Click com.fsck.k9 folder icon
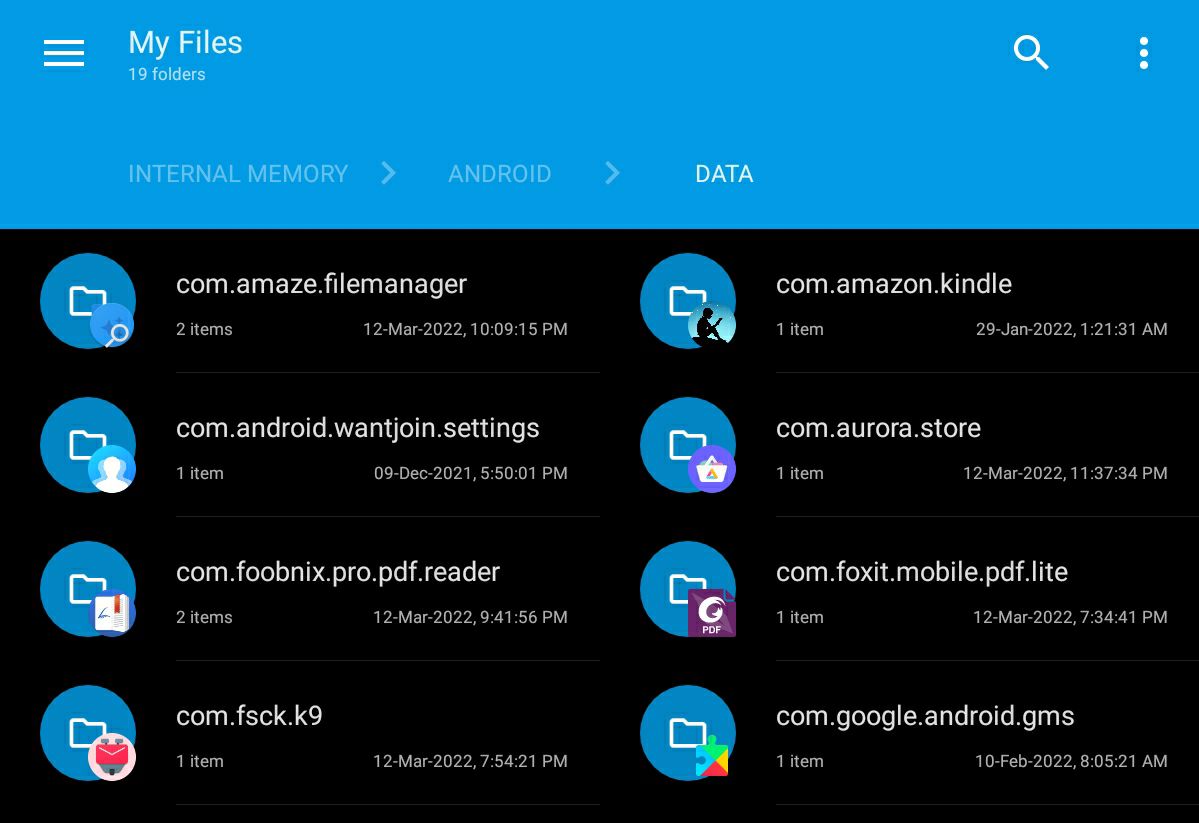Viewport: 1199px width, 823px height. [x=88, y=733]
